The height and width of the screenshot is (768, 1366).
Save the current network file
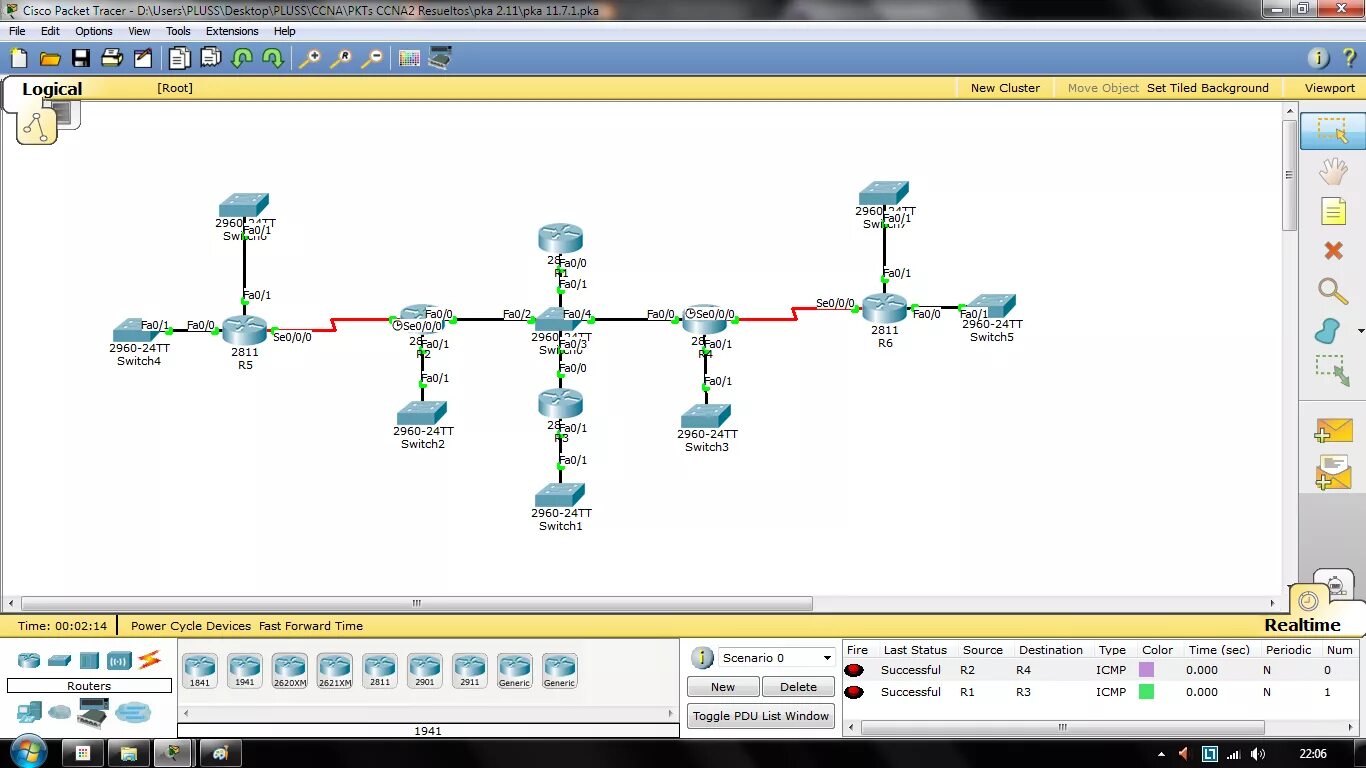point(80,58)
